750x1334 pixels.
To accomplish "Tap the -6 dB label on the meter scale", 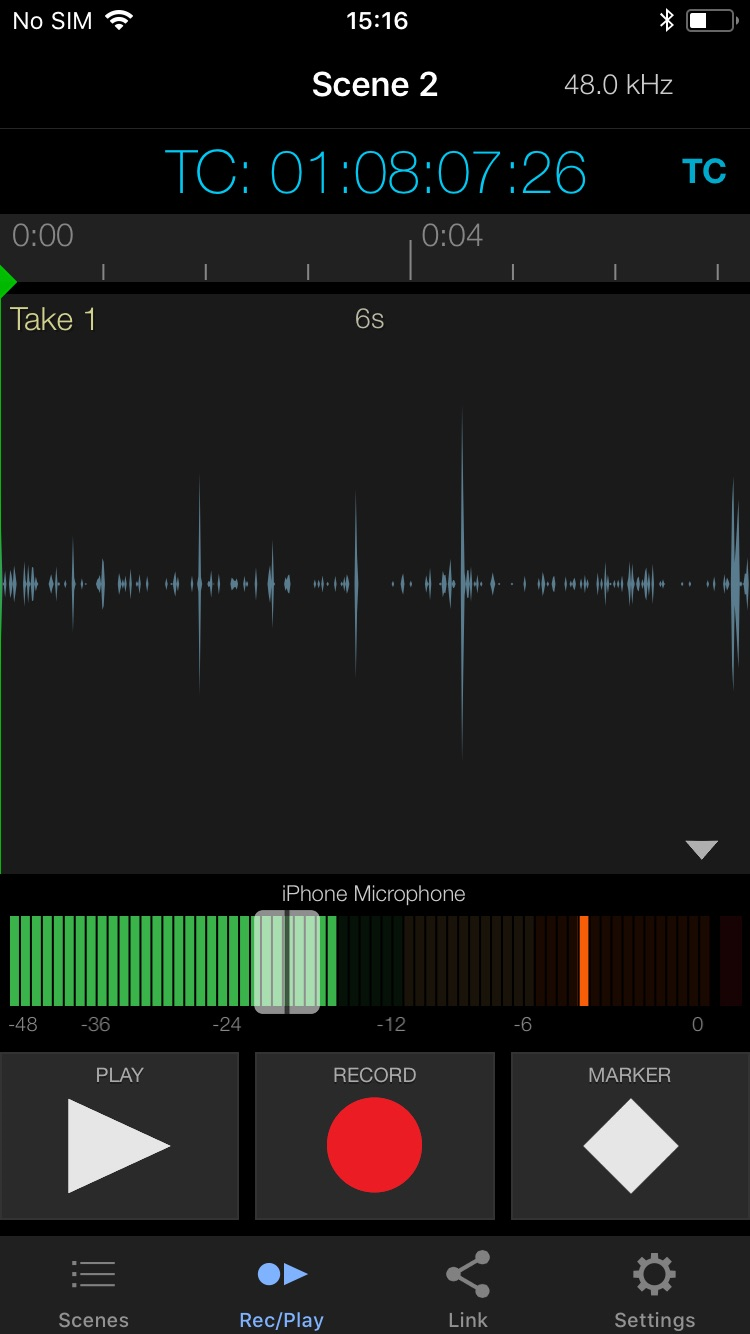I will 522,1024.
